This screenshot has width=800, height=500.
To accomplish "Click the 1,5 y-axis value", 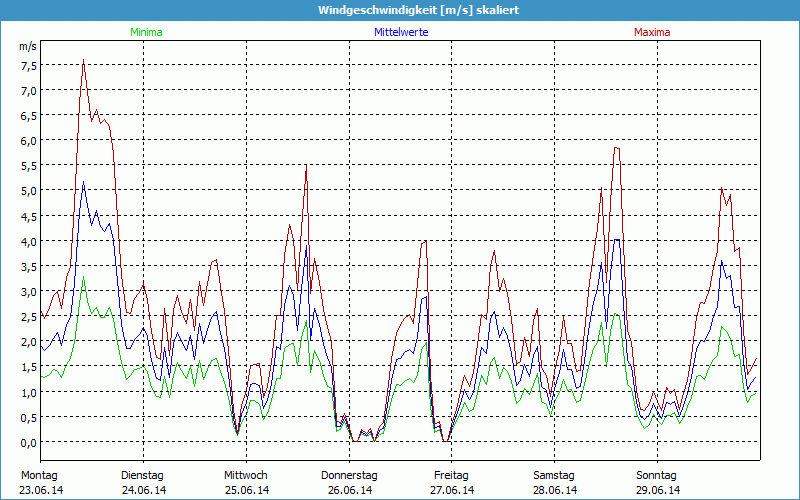I will click(29, 367).
